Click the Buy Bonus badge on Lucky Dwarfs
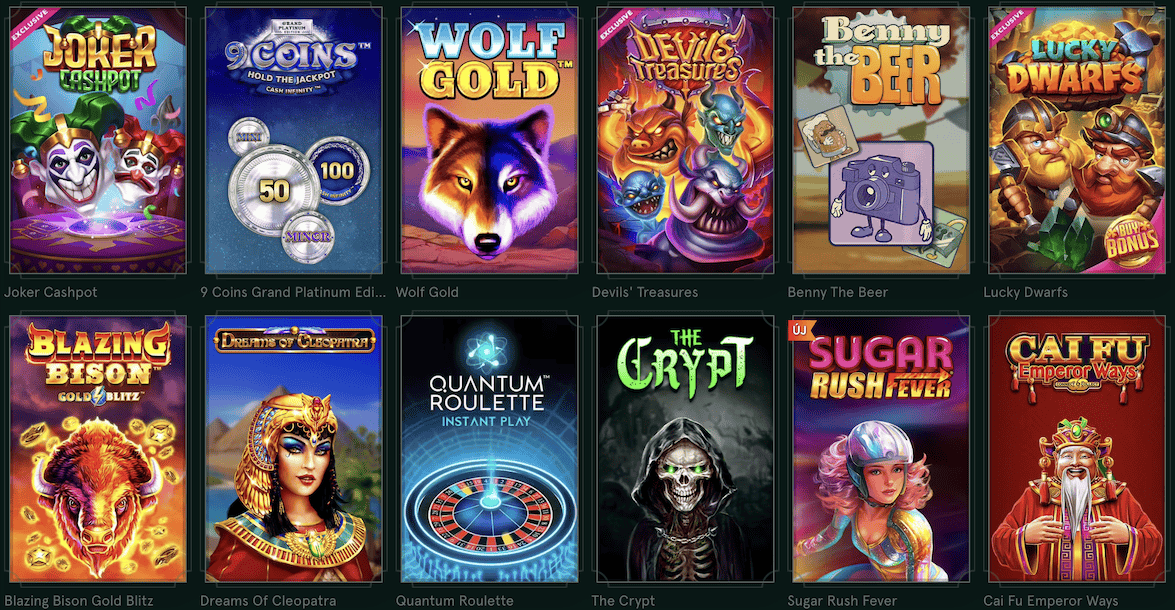Viewport: 1175px width, 610px height. tap(1130, 242)
